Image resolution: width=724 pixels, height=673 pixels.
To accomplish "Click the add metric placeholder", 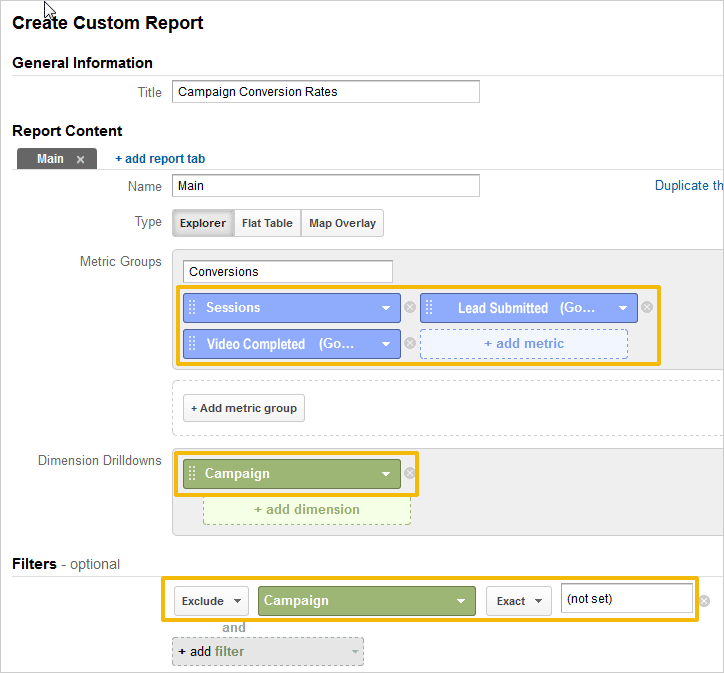I will (x=524, y=344).
